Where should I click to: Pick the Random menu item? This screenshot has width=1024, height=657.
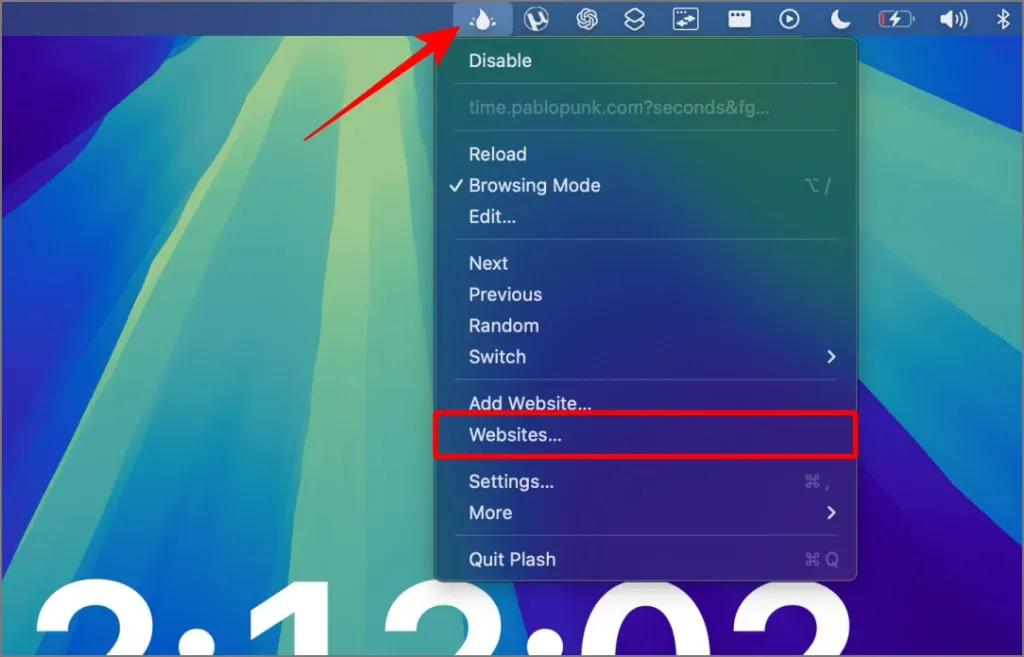pyautogui.click(x=646, y=326)
